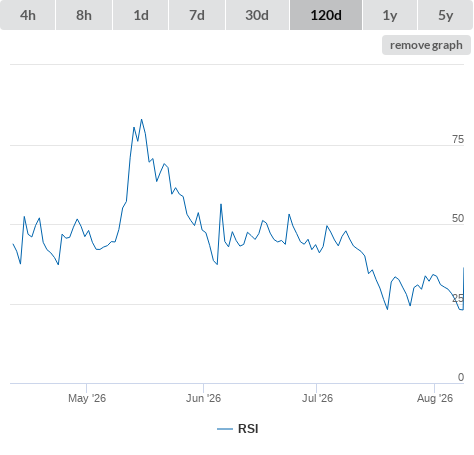Image resolution: width=474 pixels, height=455 pixels.
Task: Open the 1y time range
Action: 390,15
